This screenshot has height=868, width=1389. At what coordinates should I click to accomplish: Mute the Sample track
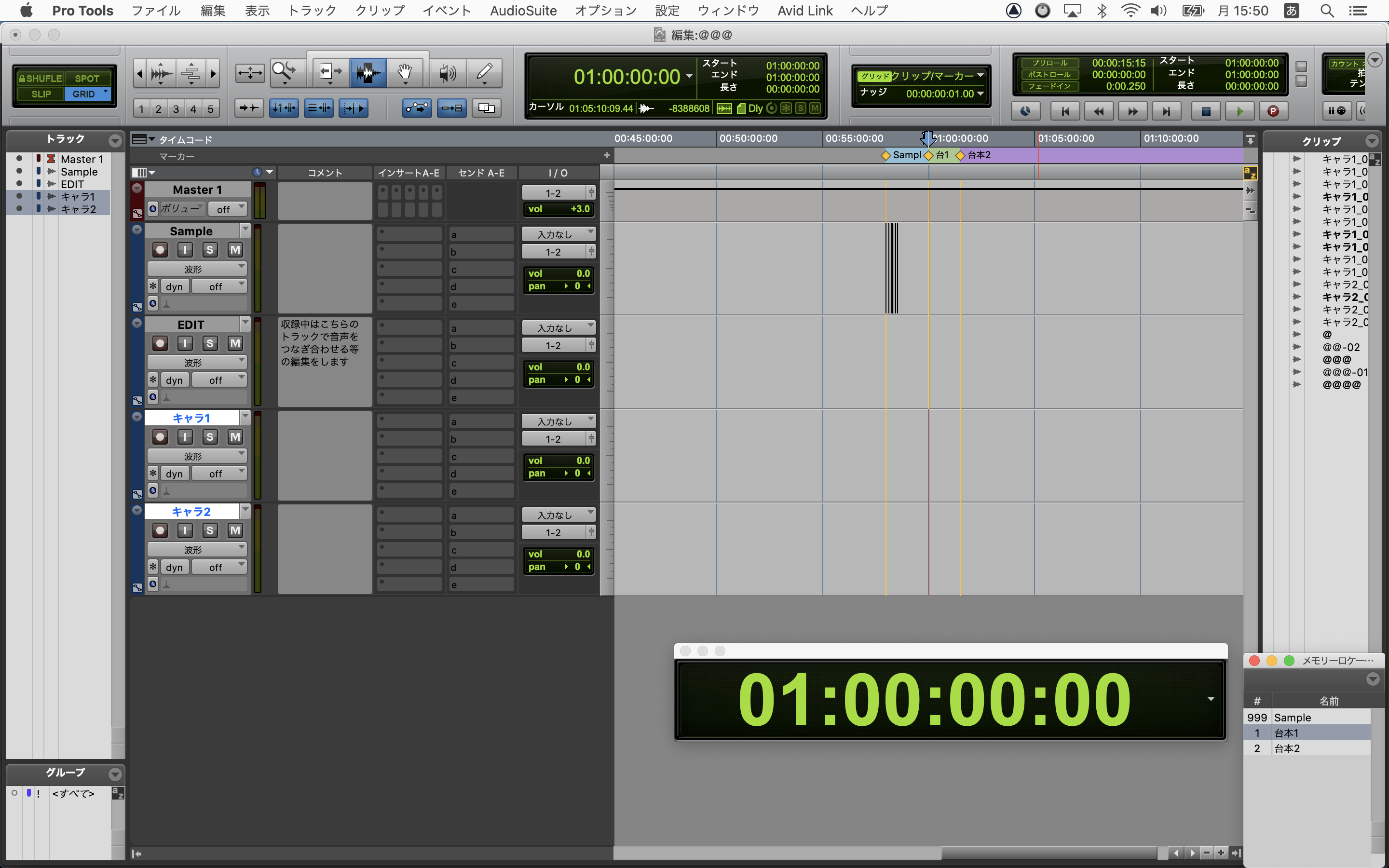coord(235,250)
